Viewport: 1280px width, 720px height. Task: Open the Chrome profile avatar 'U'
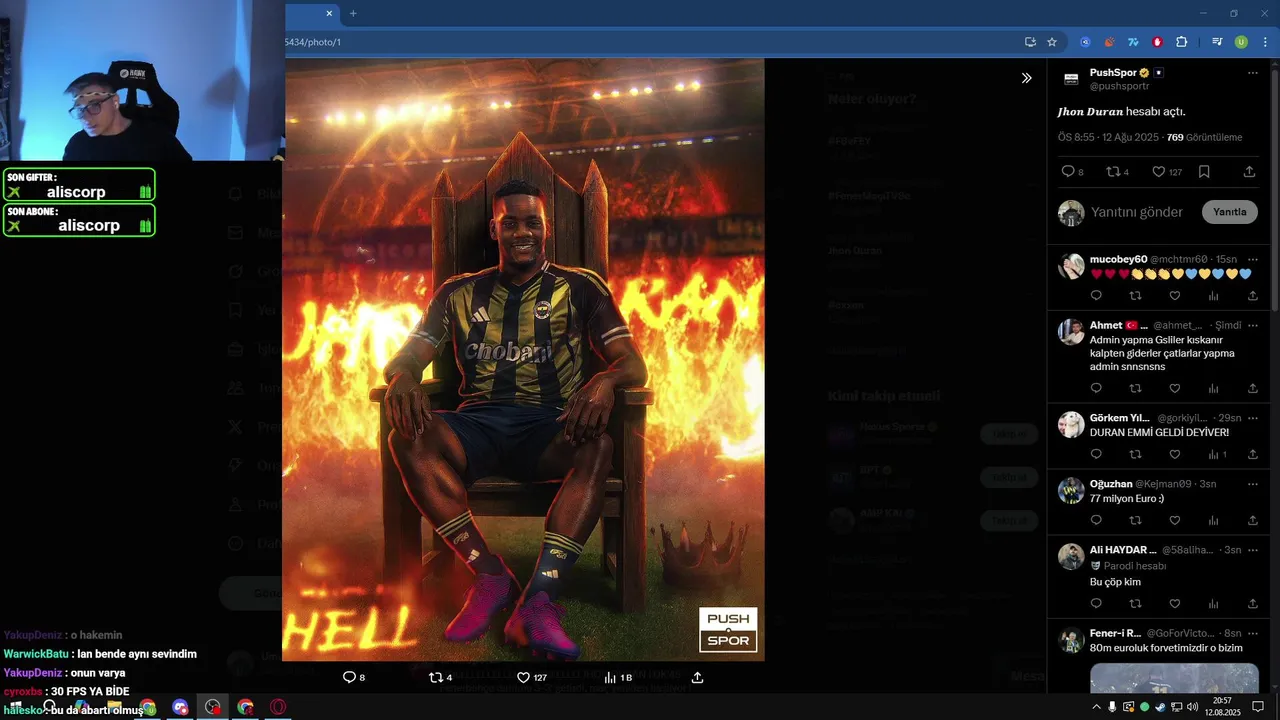pyautogui.click(x=1241, y=42)
